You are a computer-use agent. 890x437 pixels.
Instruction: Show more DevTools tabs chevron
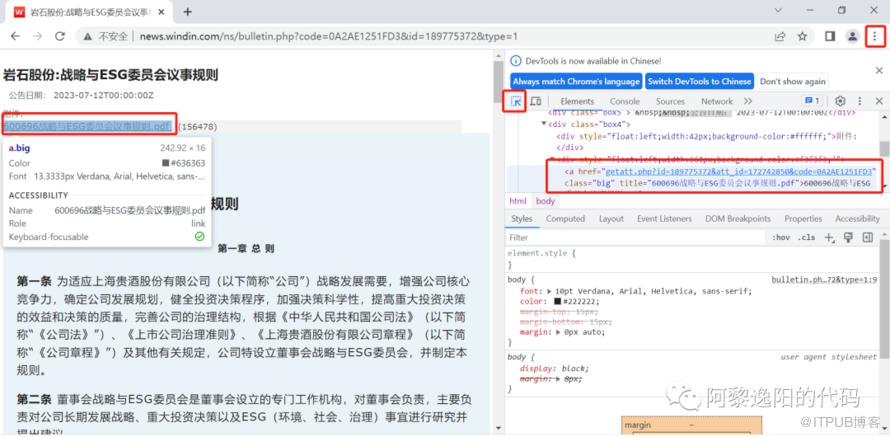(748, 101)
